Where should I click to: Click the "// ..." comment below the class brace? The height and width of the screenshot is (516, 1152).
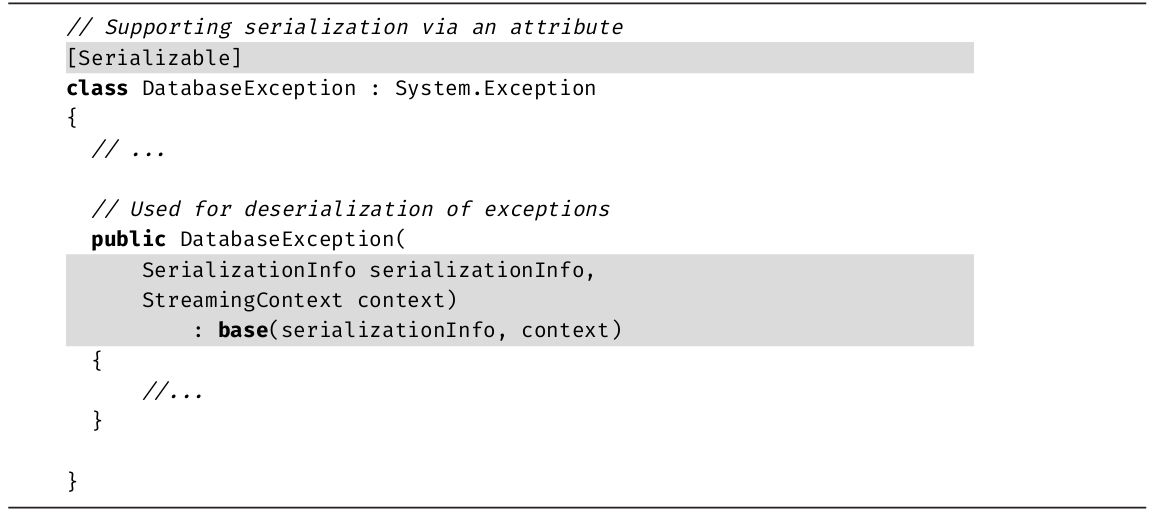(128, 150)
